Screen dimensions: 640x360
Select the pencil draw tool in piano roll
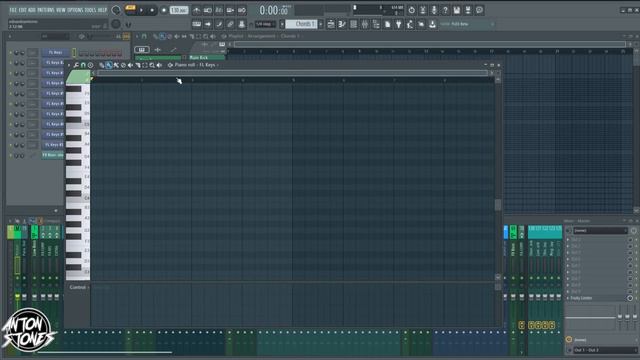pos(102,65)
